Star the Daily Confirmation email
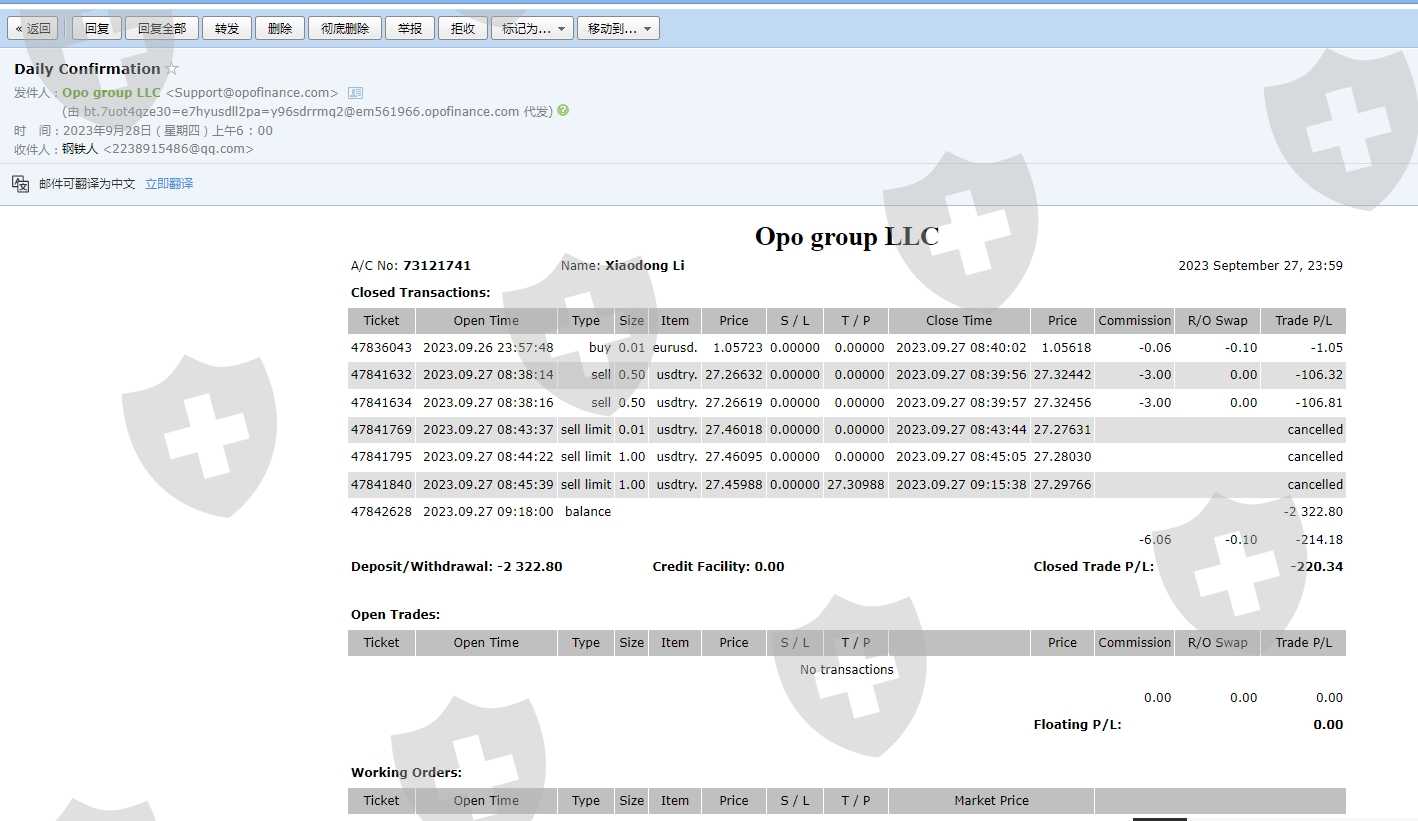 [172, 69]
